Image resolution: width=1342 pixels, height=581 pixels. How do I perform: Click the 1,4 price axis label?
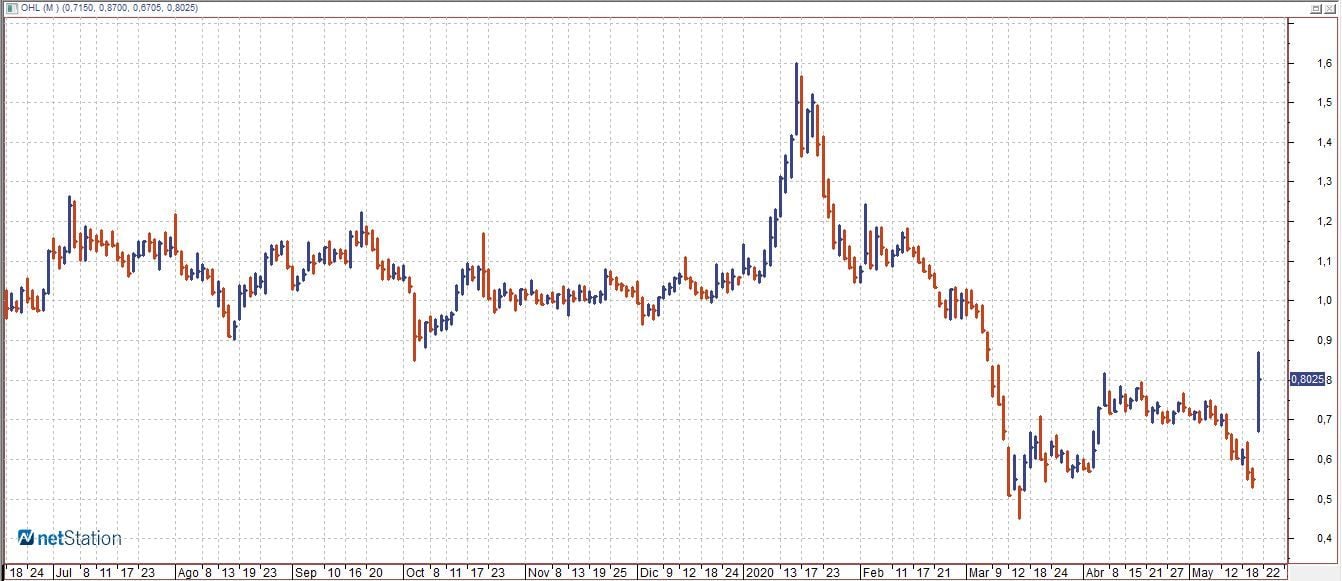click(x=1324, y=142)
